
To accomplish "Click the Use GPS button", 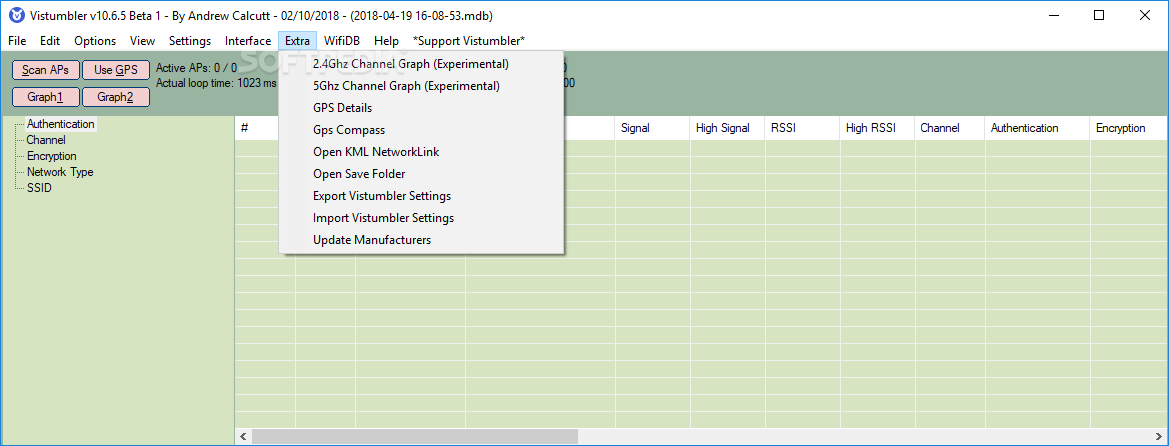I will tap(116, 70).
